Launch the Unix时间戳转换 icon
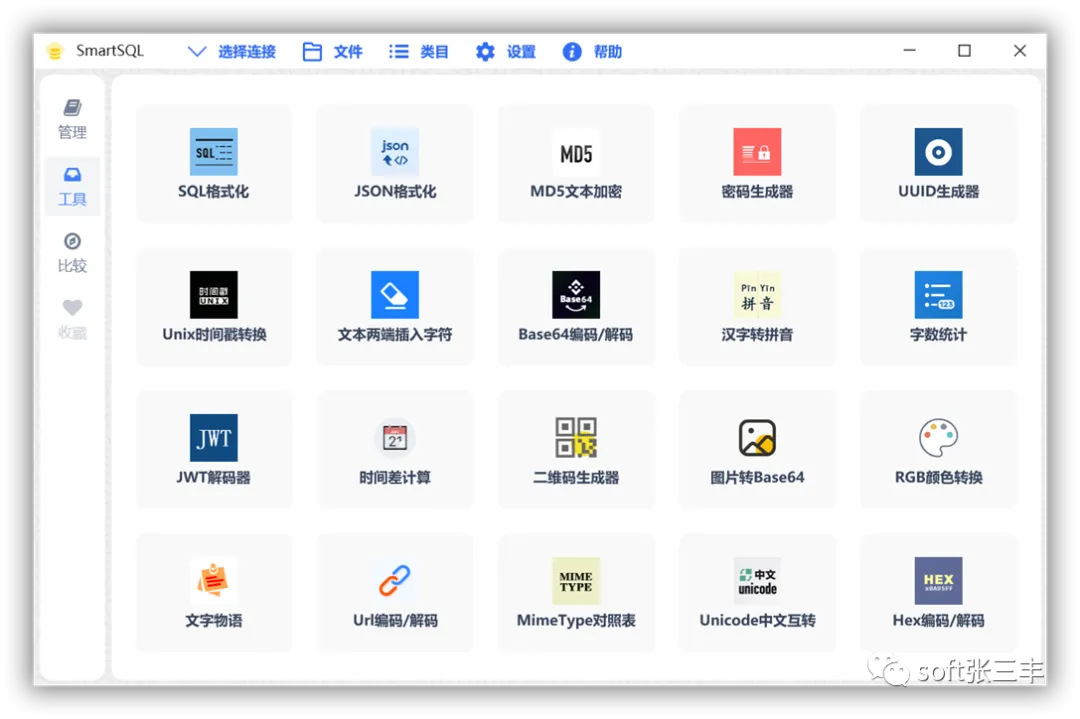Screen dimensions: 1080x719 pos(214,295)
